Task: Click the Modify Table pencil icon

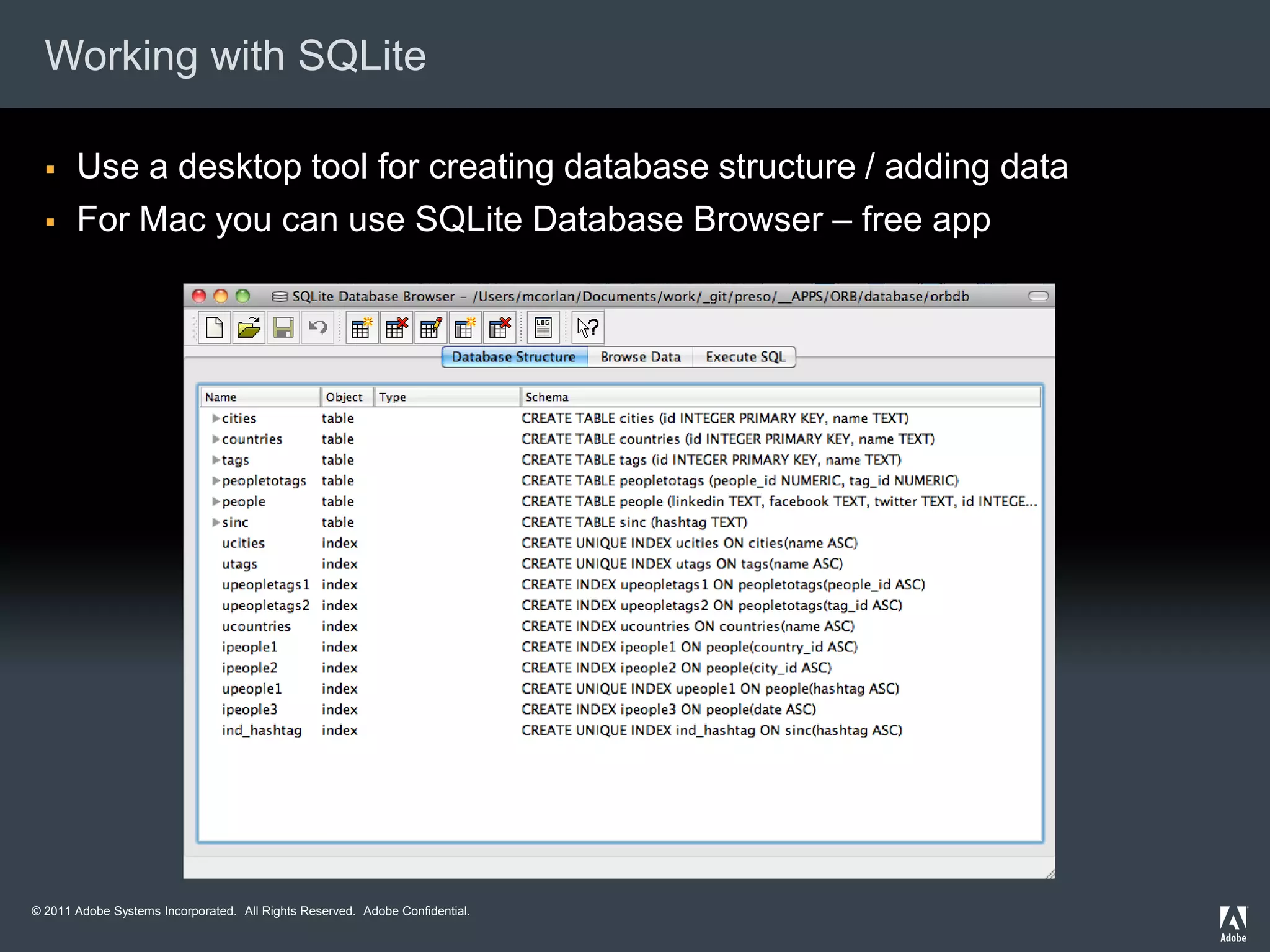Action: coord(430,327)
